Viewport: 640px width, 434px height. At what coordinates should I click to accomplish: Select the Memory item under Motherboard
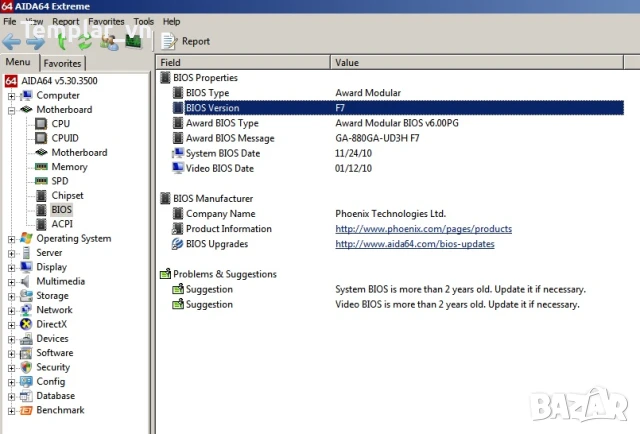[x=69, y=167]
